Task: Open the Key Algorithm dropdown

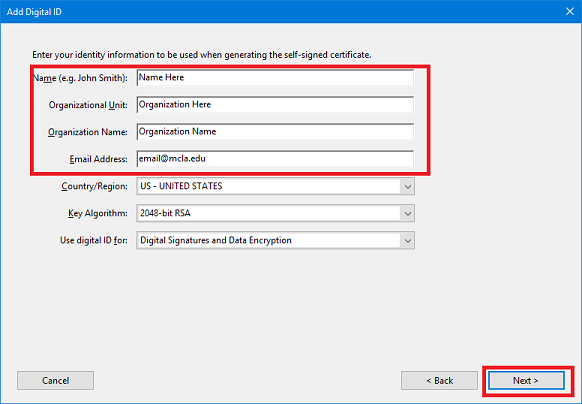Action: coord(275,213)
